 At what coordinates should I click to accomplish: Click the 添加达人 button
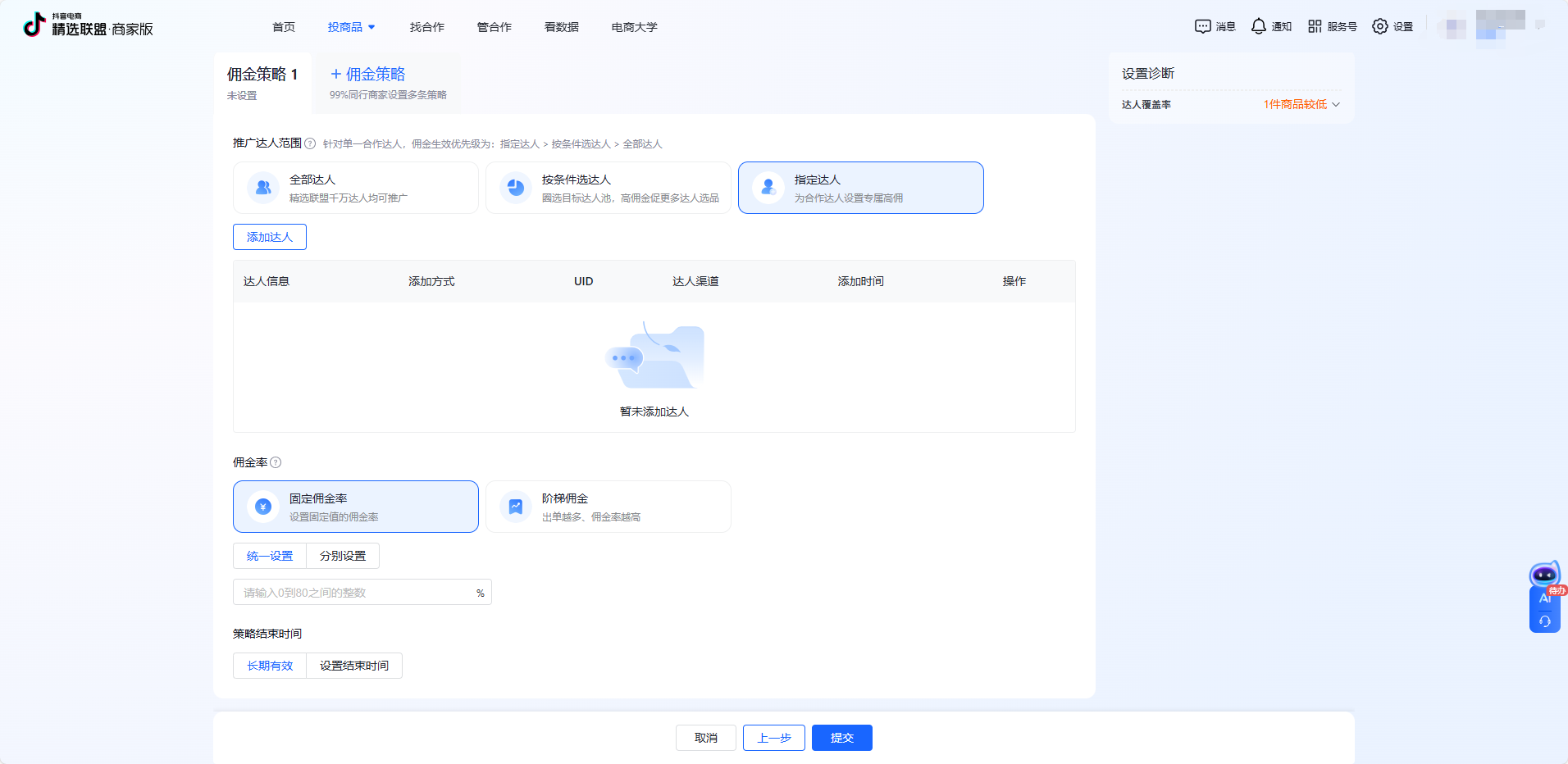[x=270, y=237]
